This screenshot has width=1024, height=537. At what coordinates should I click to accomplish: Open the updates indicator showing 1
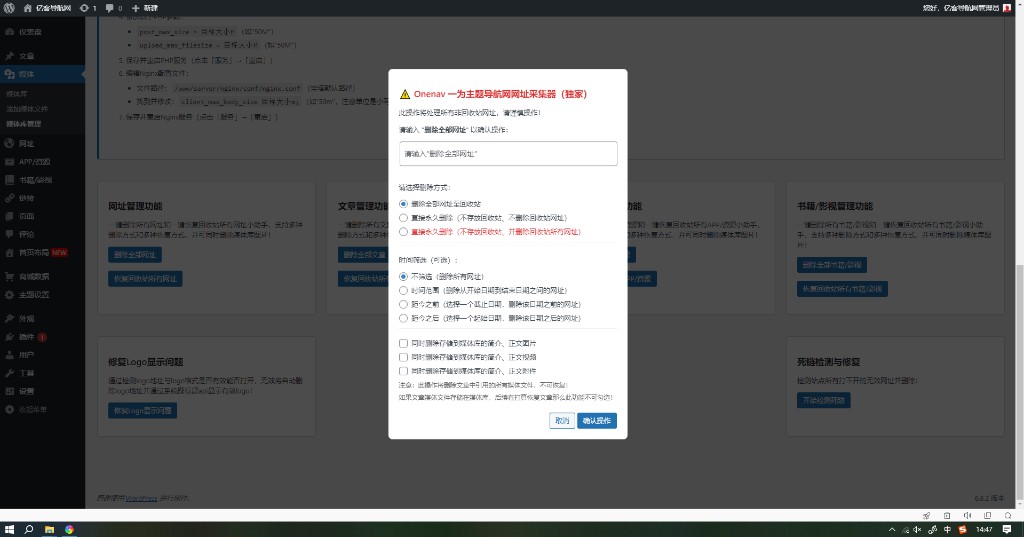coord(88,8)
